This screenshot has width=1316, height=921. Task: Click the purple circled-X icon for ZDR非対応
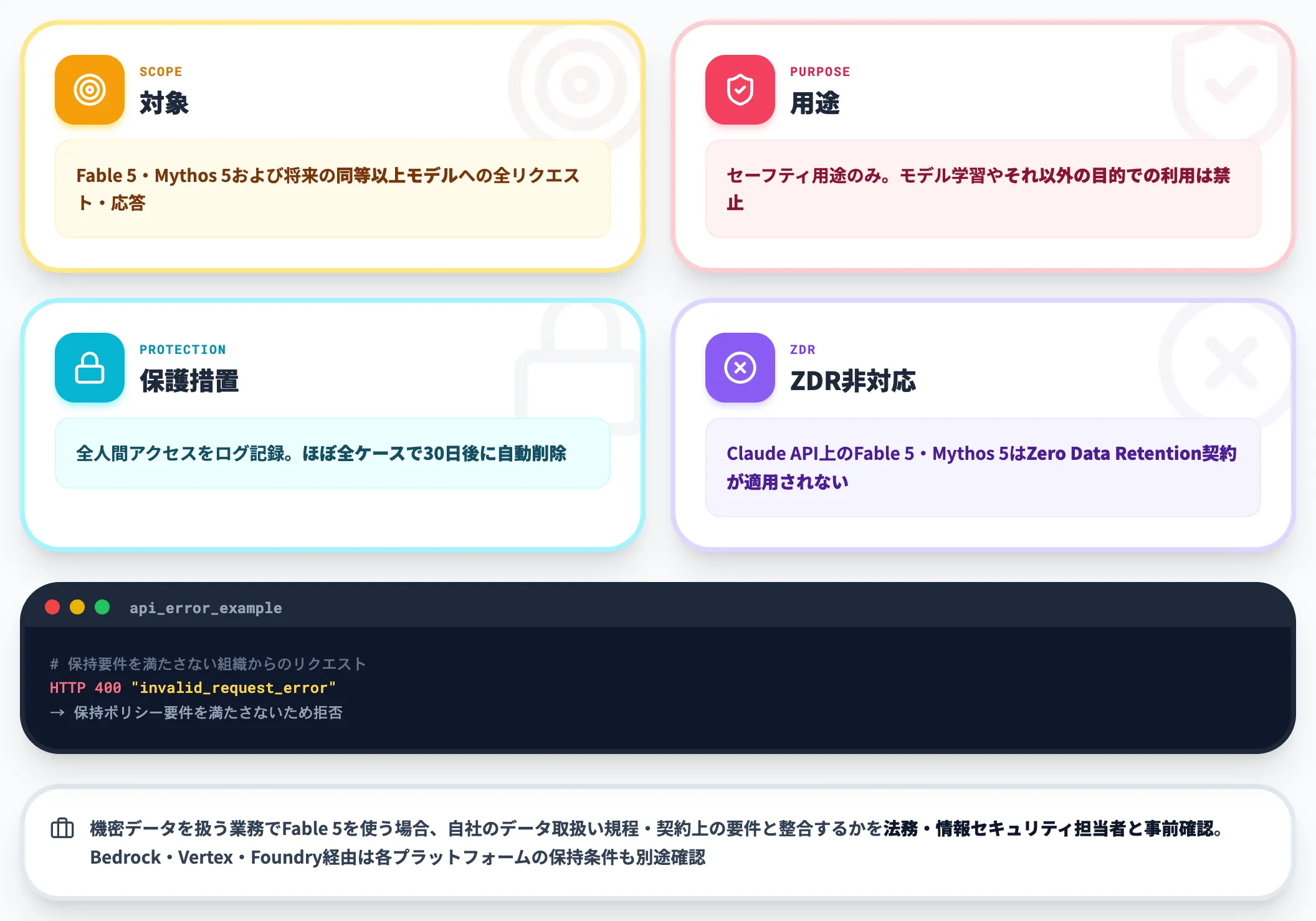(x=740, y=368)
